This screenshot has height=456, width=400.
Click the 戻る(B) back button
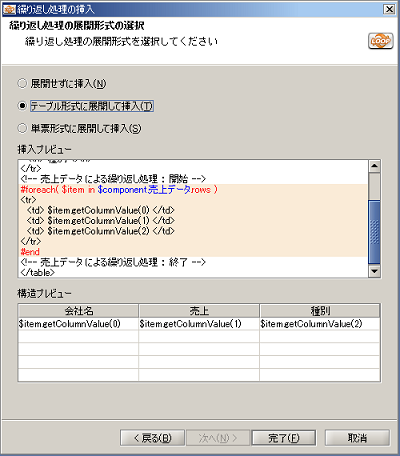point(152,438)
